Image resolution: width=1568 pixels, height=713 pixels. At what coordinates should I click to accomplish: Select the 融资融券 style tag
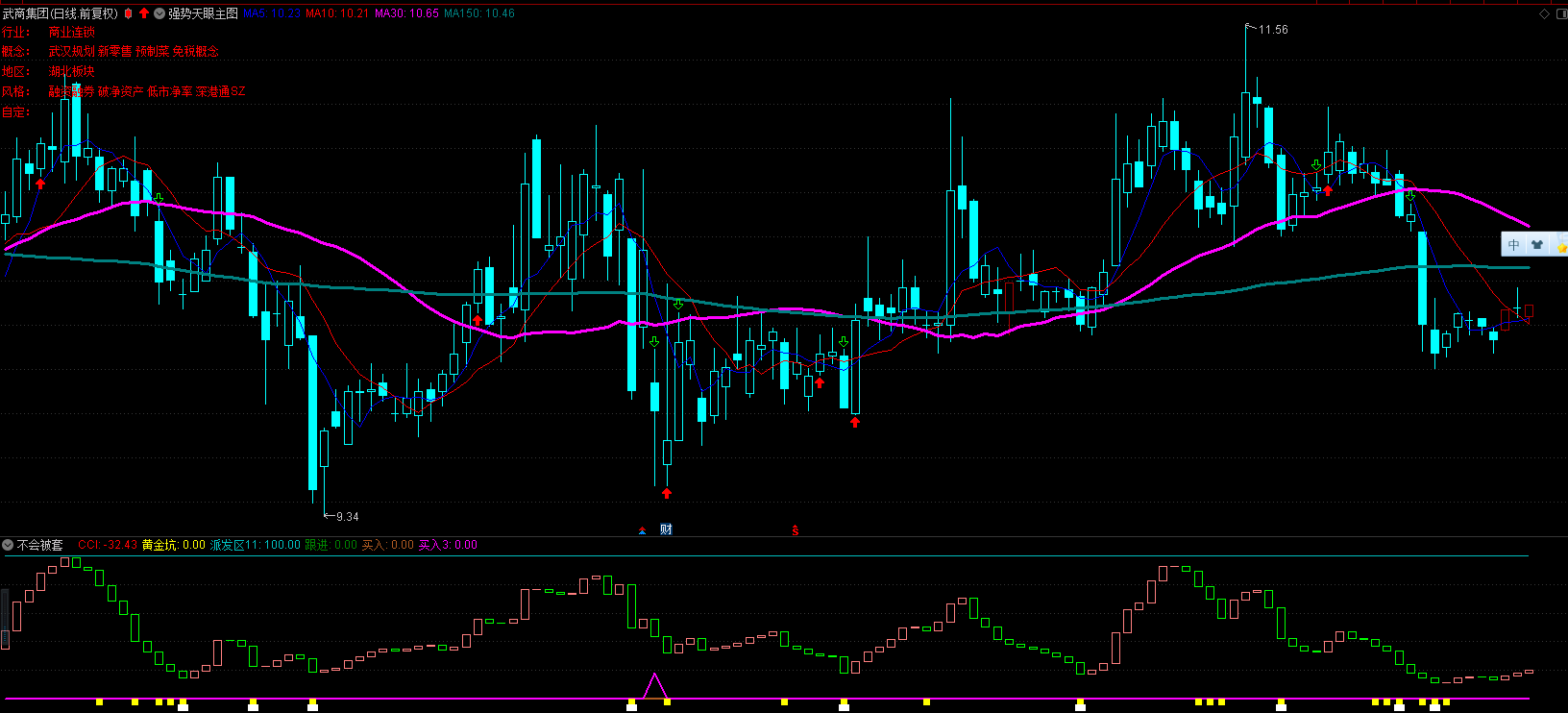pos(72,91)
